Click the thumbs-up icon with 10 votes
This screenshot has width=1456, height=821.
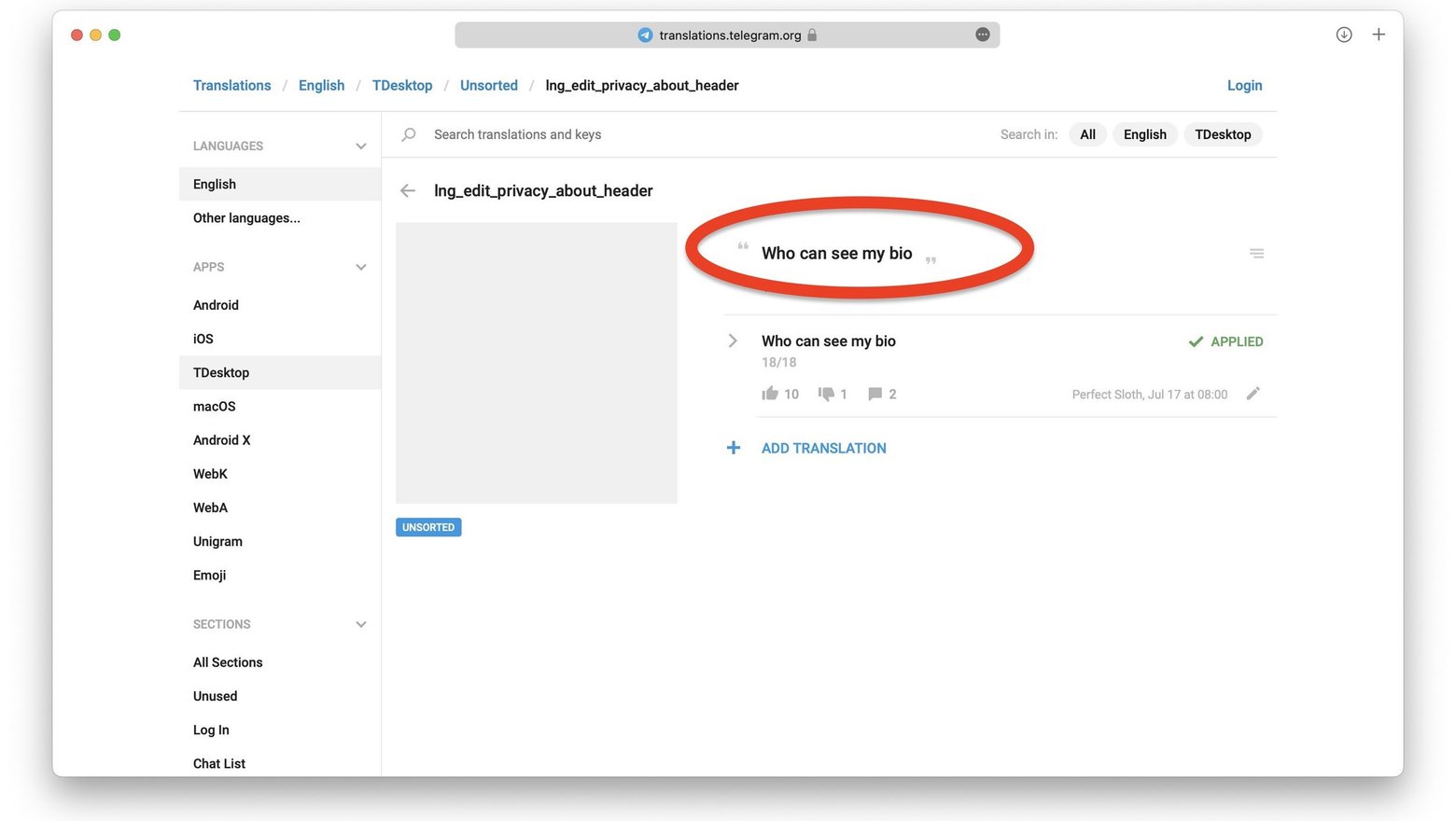click(770, 394)
